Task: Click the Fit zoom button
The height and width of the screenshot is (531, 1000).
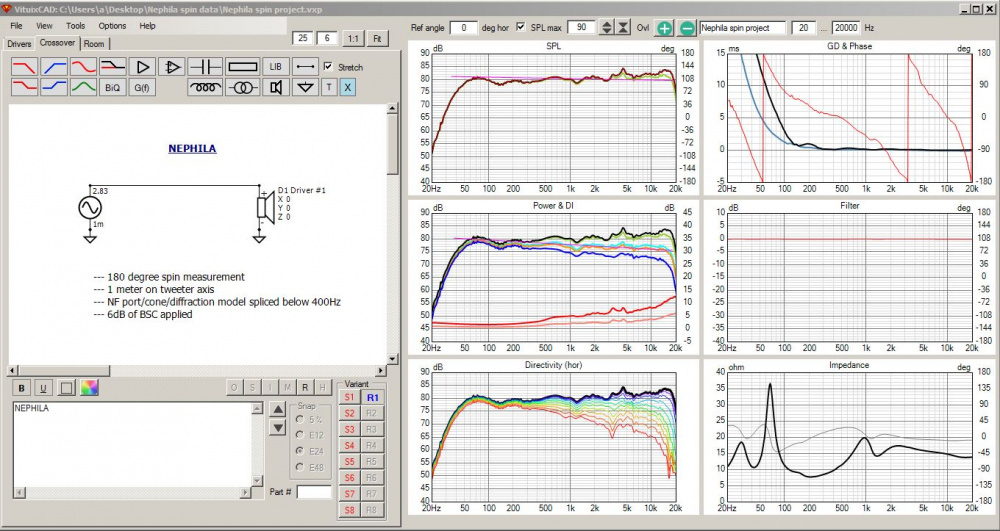Action: (x=377, y=38)
